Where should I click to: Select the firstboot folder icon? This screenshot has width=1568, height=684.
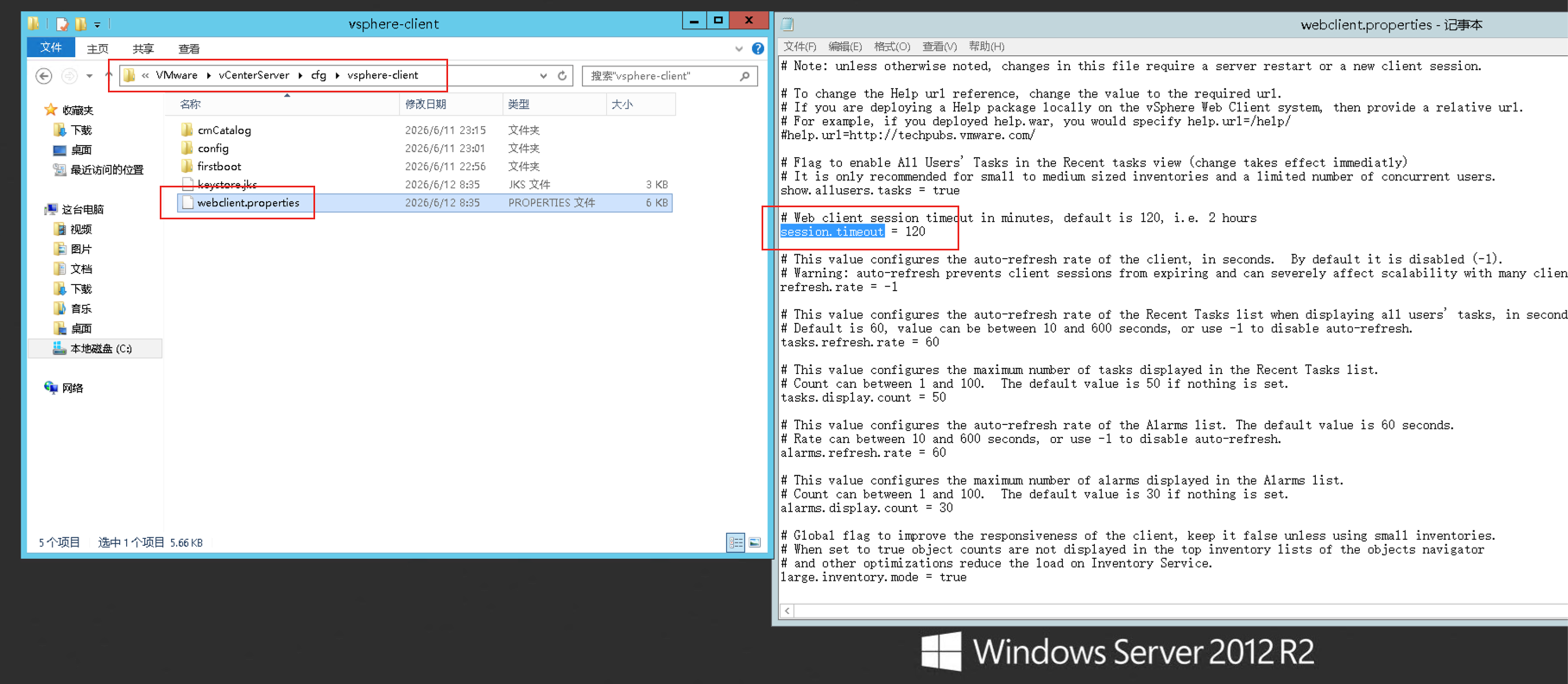187,166
